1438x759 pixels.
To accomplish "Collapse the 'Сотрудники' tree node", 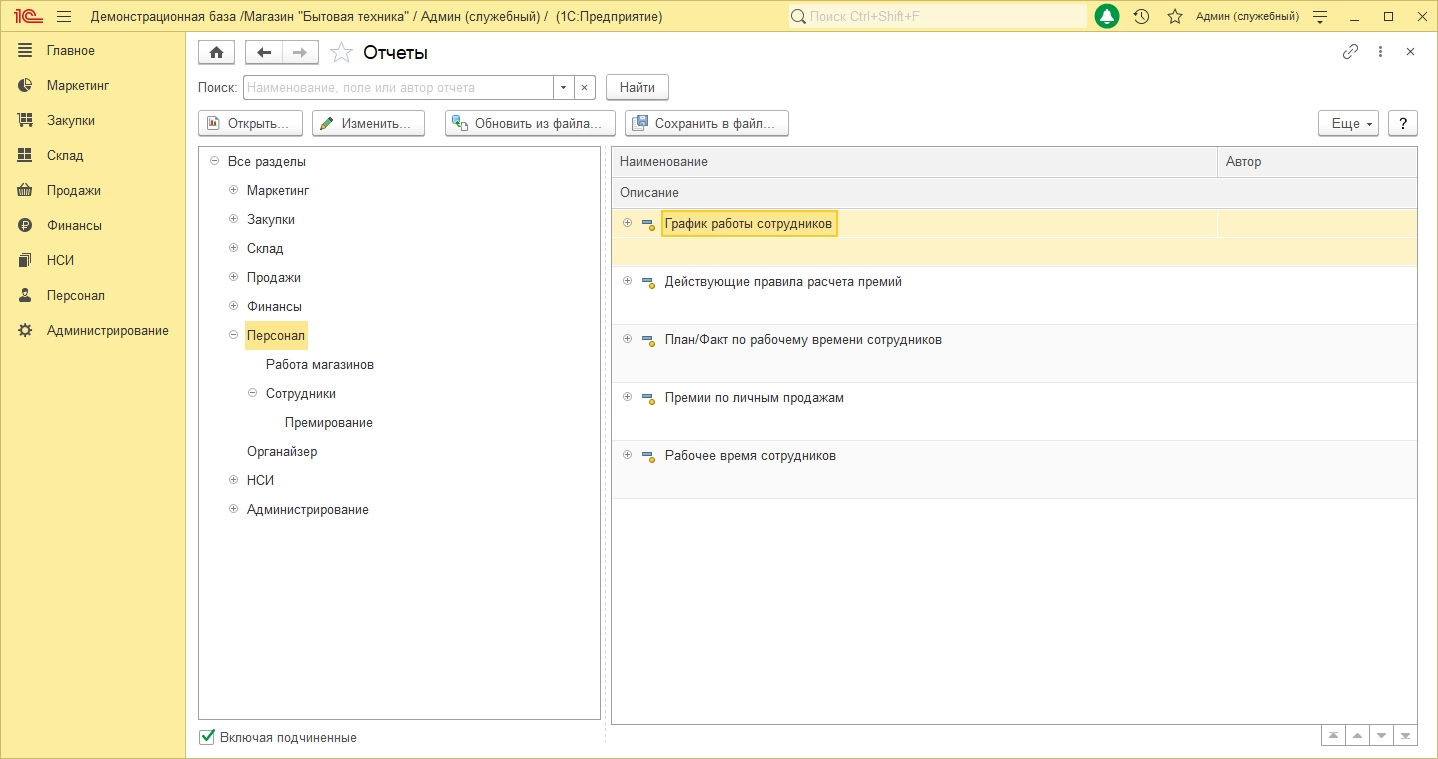I will tap(253, 394).
